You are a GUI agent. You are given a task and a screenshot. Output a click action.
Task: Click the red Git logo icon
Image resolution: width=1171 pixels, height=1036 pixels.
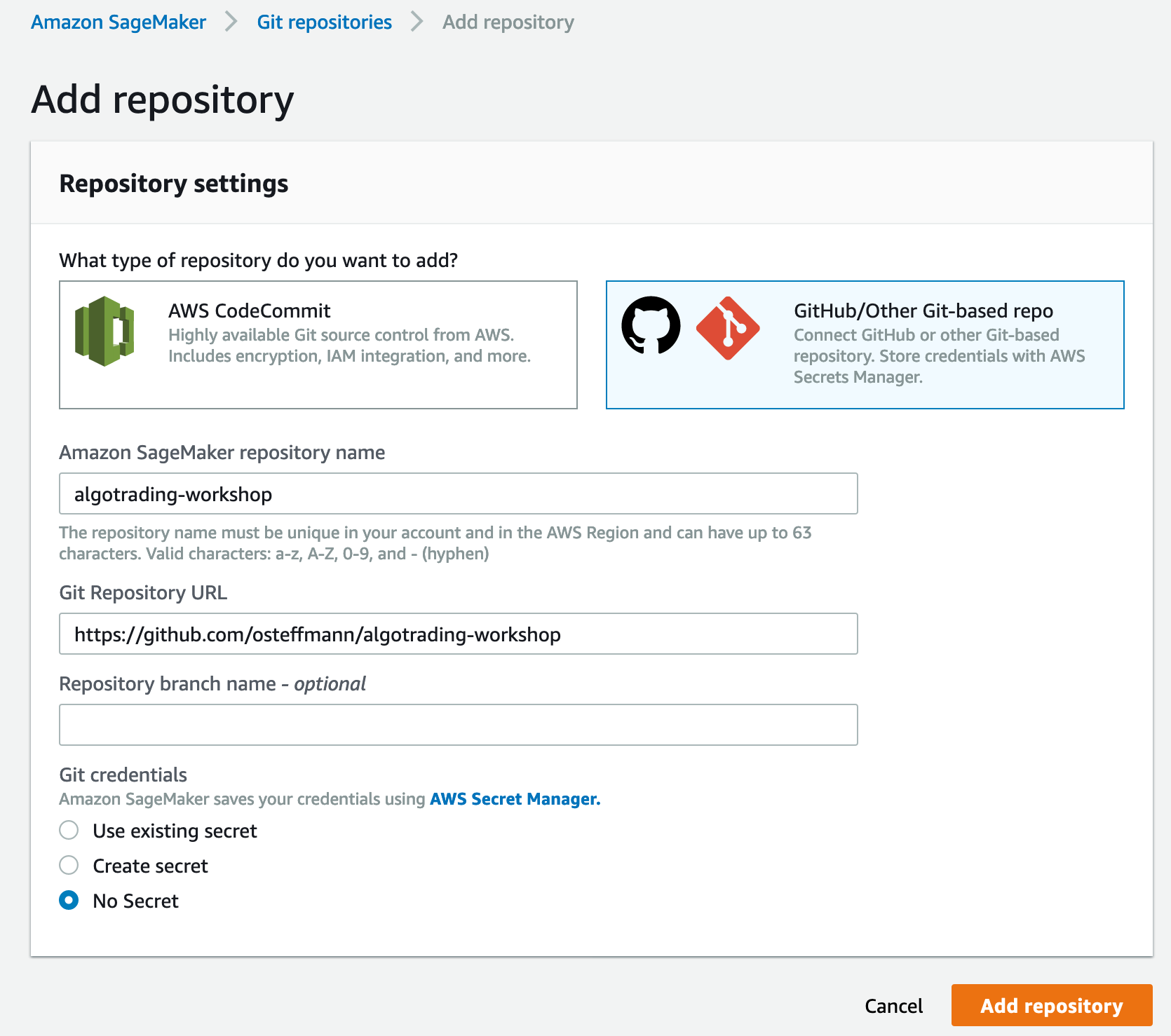(x=728, y=327)
